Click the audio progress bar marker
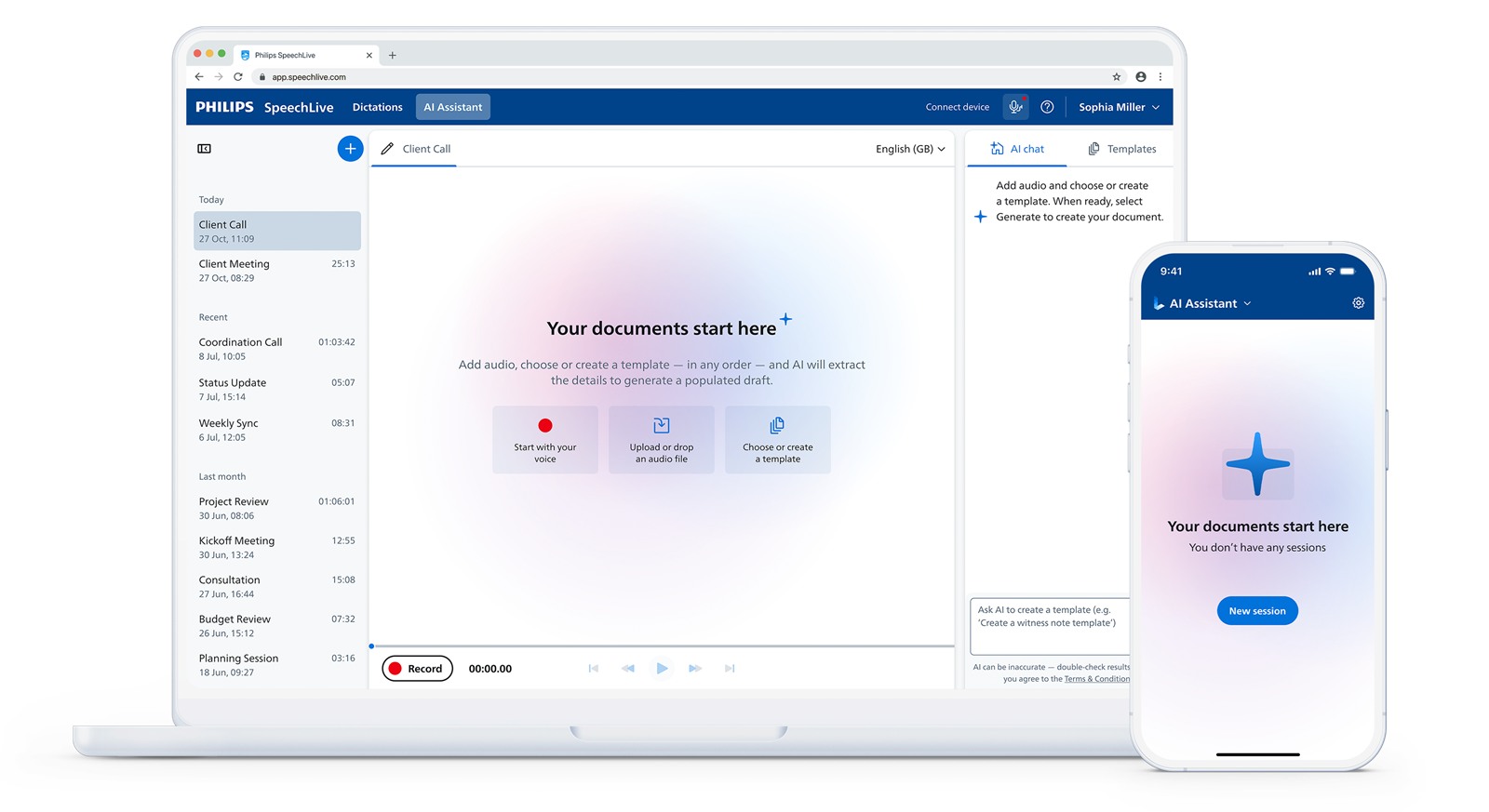The height and width of the screenshot is (812, 1489). point(371,646)
